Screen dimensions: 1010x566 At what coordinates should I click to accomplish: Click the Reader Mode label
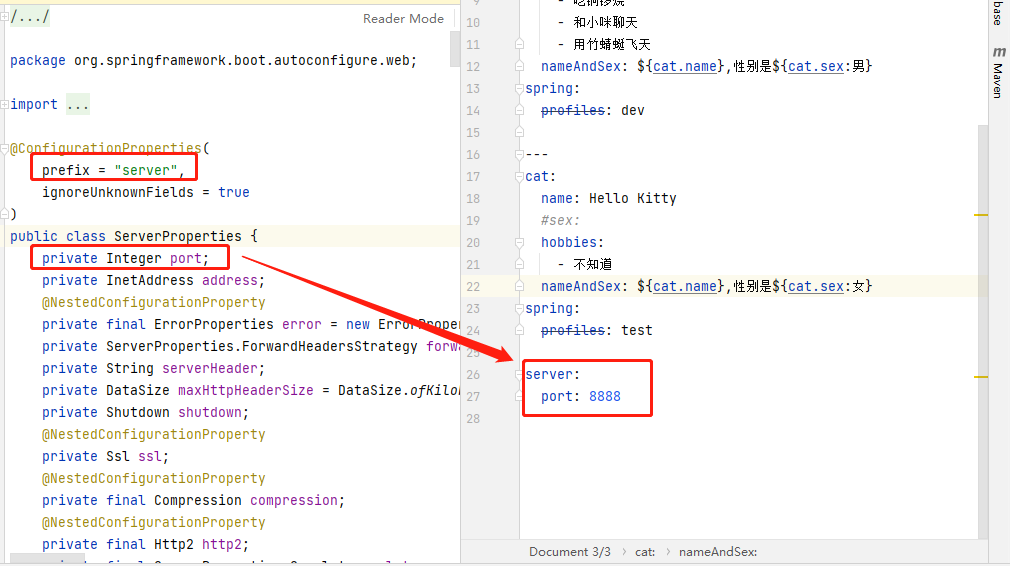(403, 19)
